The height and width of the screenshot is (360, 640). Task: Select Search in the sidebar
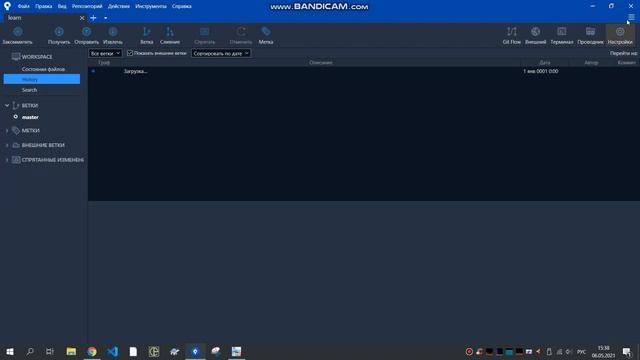pyautogui.click(x=29, y=90)
